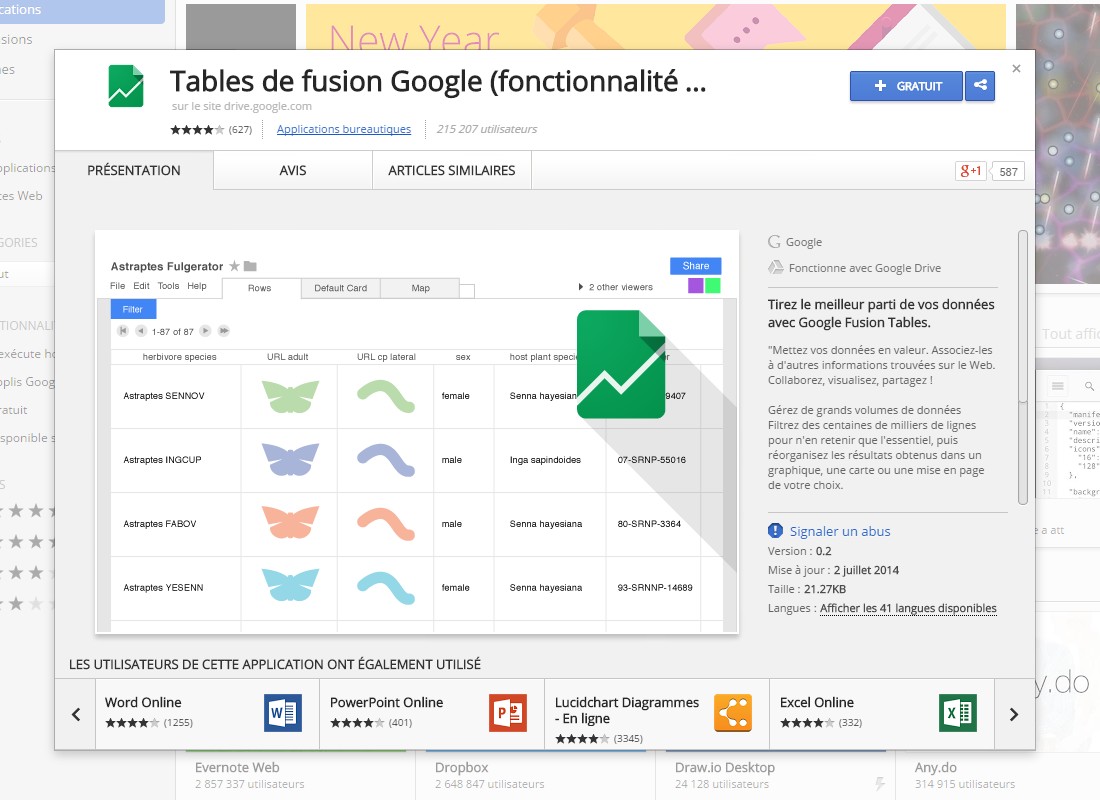
Task: Click the purple viewer color swatch
Action: pos(695,286)
